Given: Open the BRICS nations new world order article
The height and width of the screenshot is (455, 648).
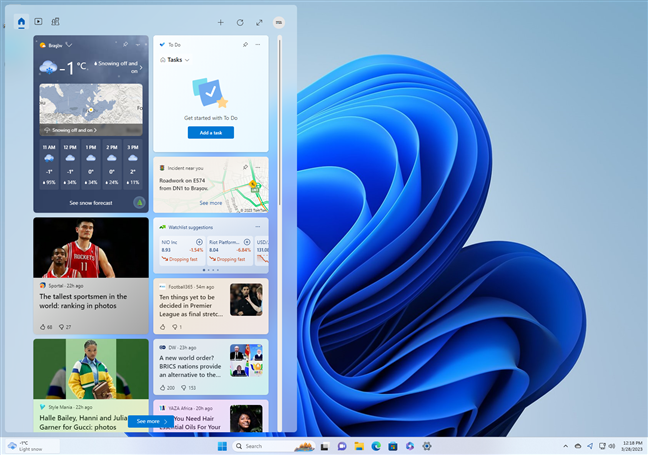Looking at the screenshot, I should [x=190, y=367].
